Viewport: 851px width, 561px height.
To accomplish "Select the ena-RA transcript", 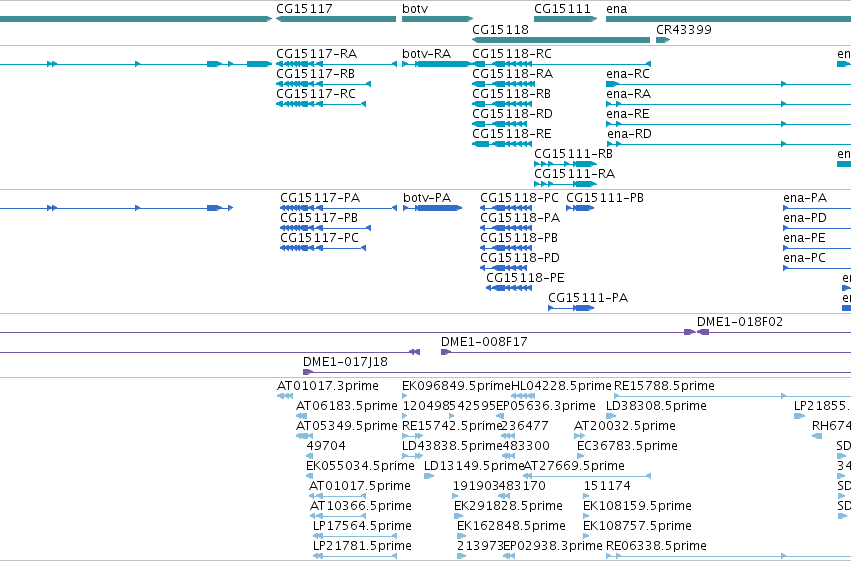I will (x=728, y=104).
